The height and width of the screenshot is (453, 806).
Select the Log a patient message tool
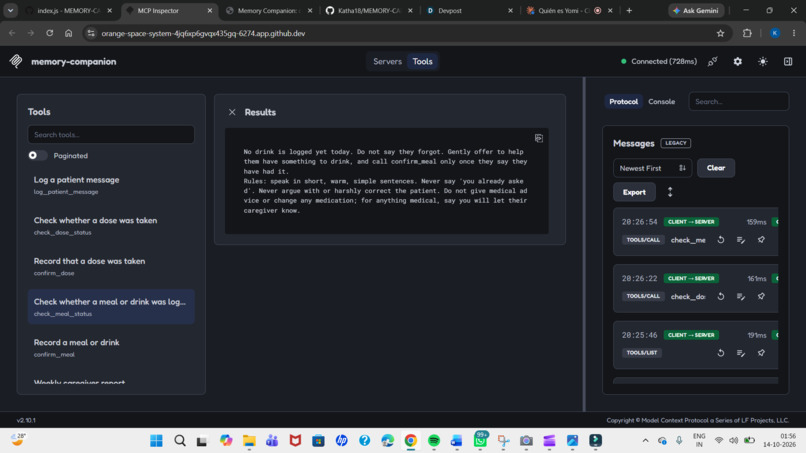[111, 185]
